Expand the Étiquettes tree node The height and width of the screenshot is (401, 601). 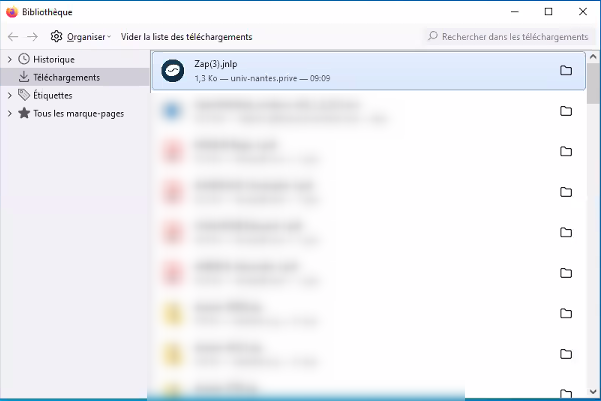9,95
